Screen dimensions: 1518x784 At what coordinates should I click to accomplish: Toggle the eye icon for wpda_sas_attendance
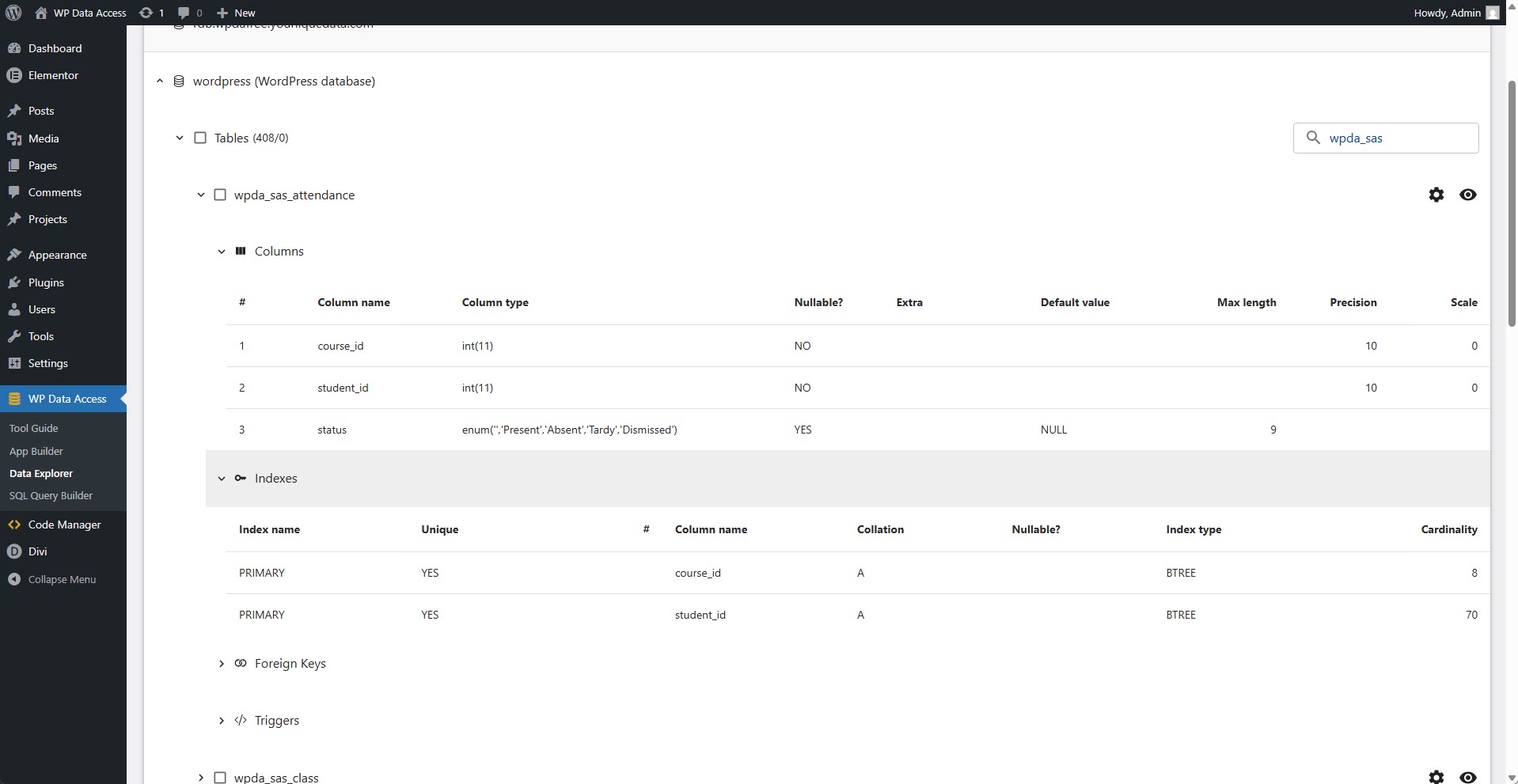(x=1467, y=195)
